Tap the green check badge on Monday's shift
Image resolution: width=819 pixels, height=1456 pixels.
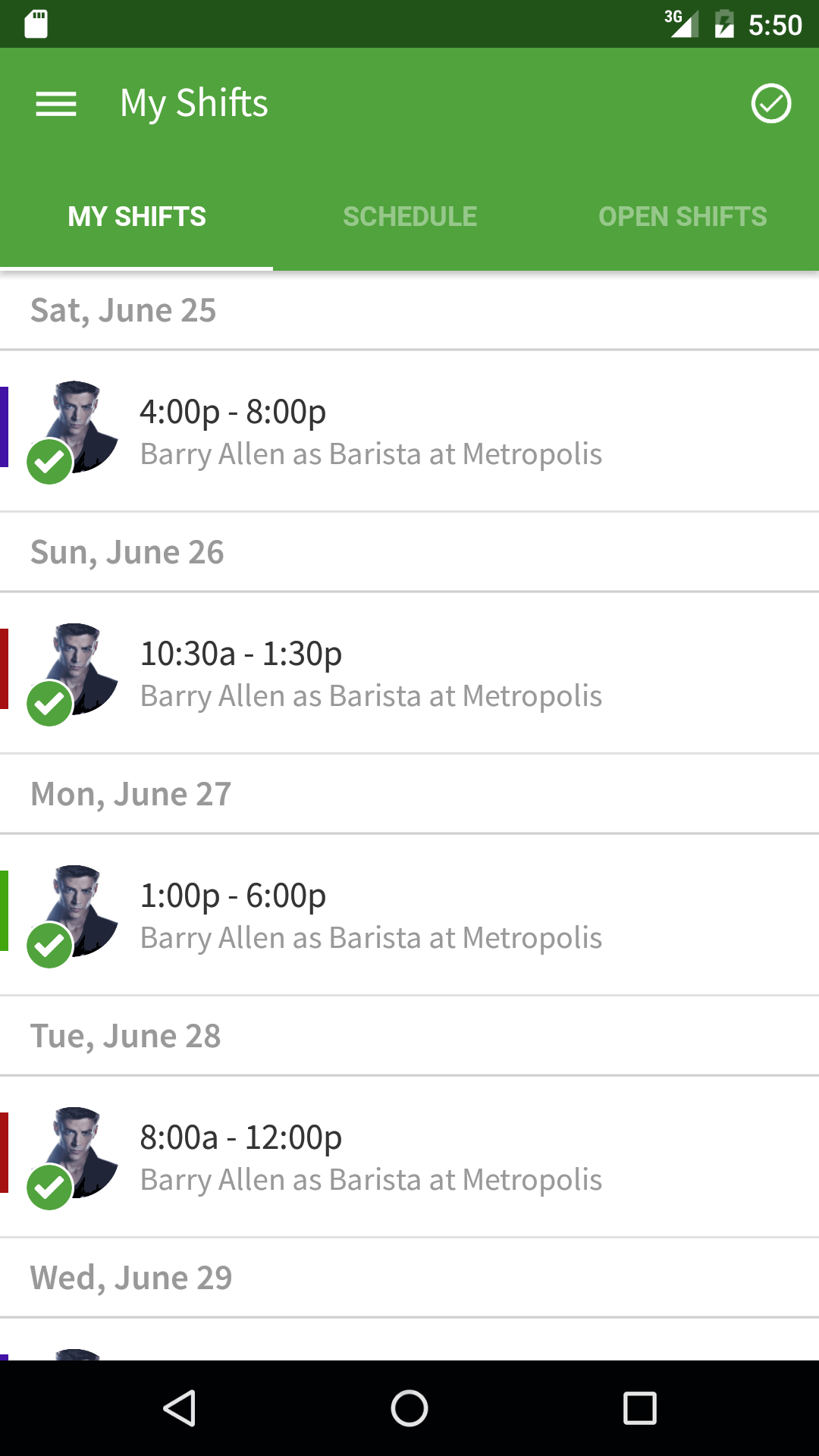pos(49,946)
